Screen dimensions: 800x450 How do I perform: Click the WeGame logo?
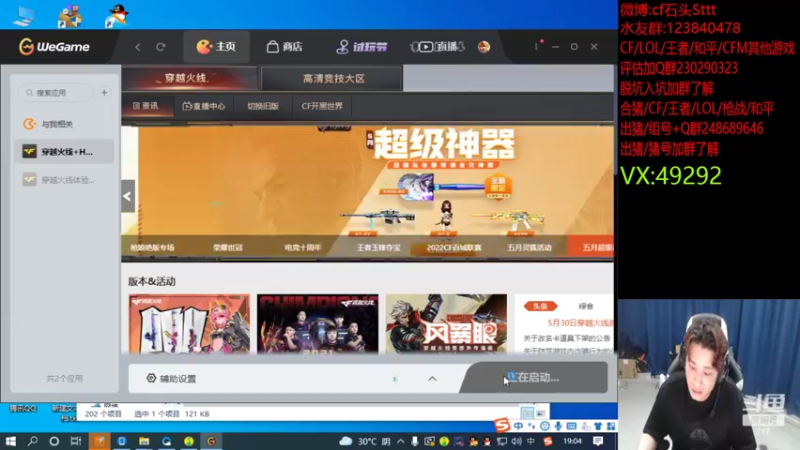pyautogui.click(x=54, y=47)
